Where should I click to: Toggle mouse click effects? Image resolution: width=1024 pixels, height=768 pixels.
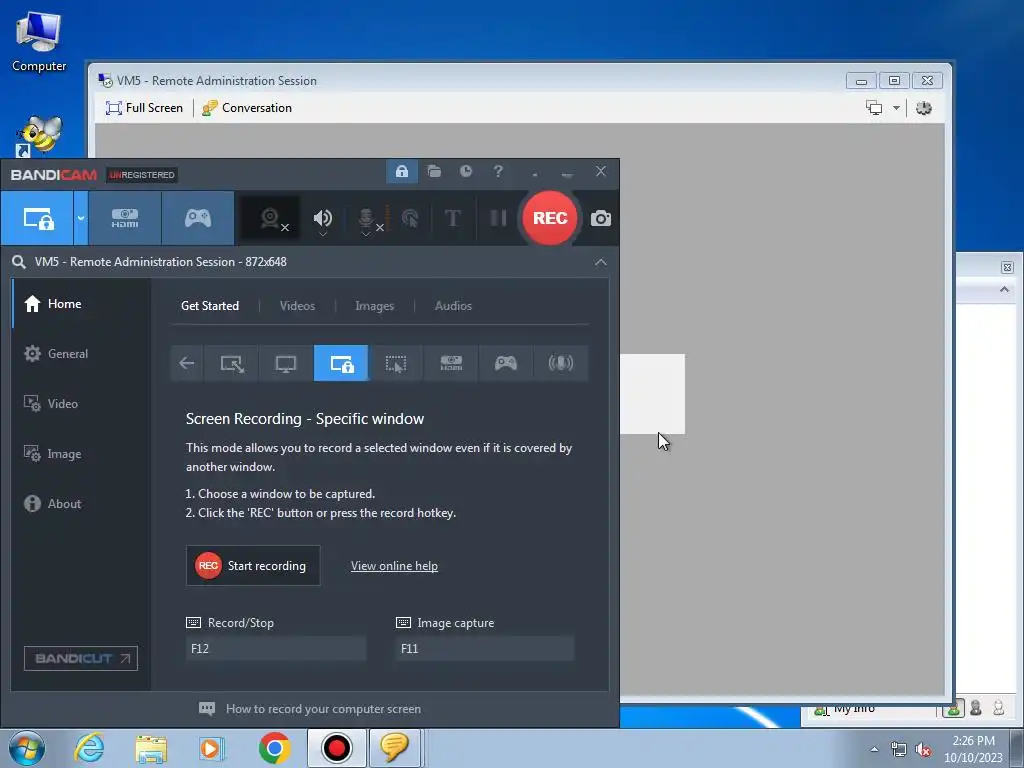coord(410,218)
